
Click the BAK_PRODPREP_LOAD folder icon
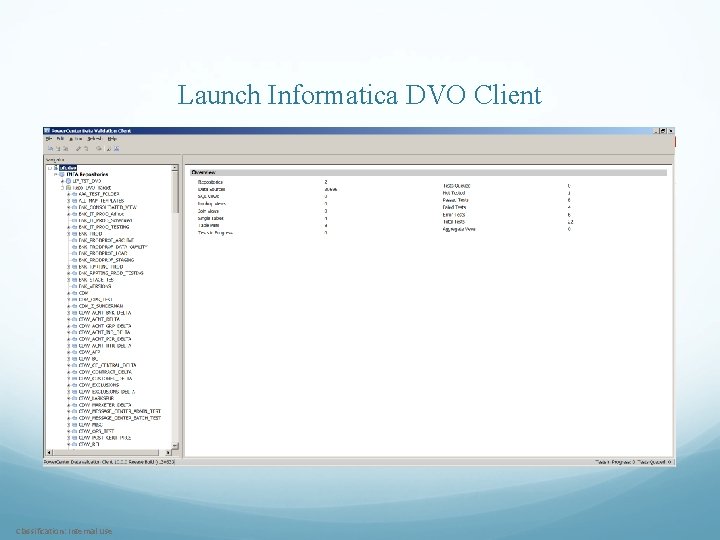click(74, 253)
